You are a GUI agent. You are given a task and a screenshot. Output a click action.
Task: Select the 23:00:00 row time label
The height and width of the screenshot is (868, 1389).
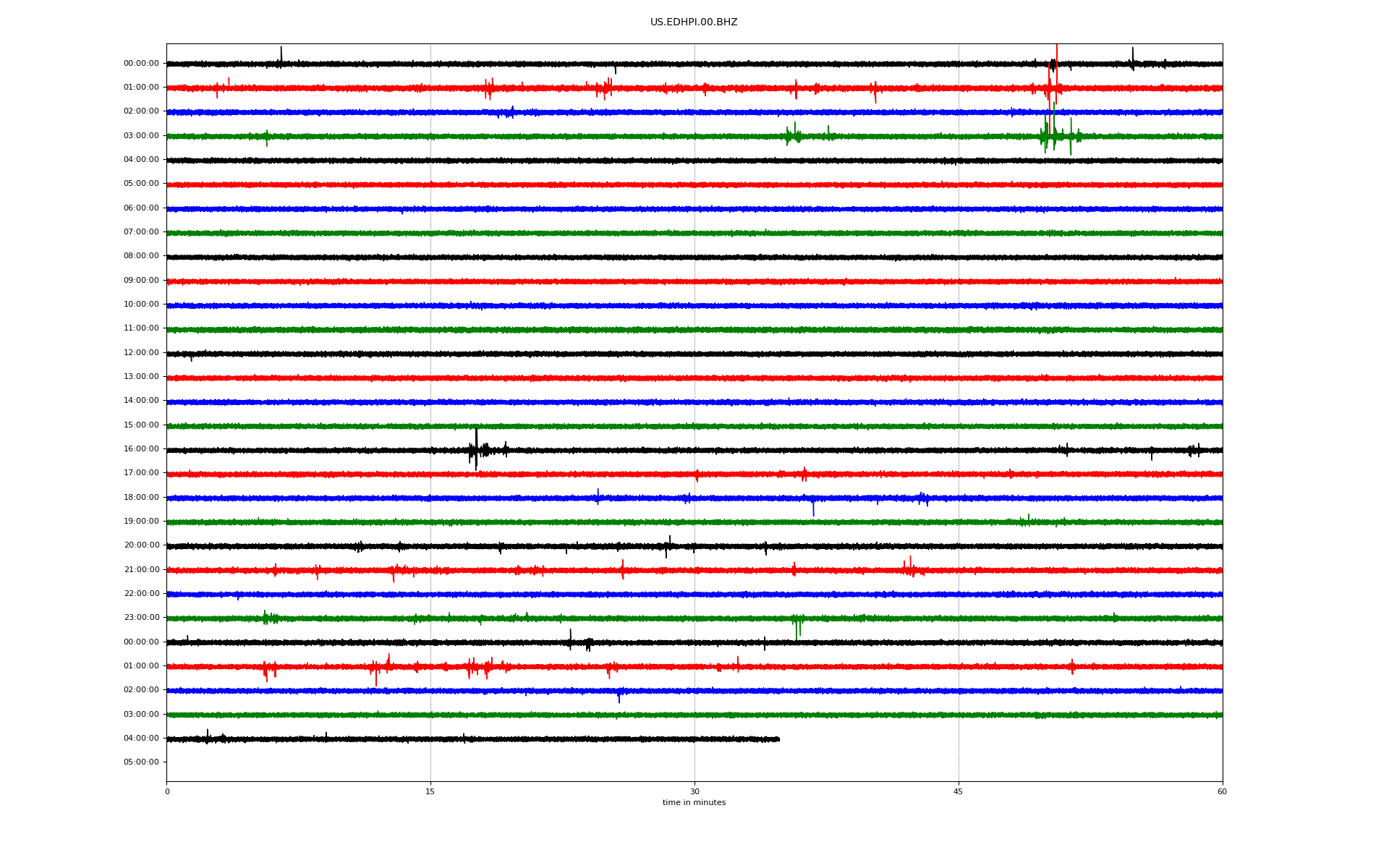141,618
